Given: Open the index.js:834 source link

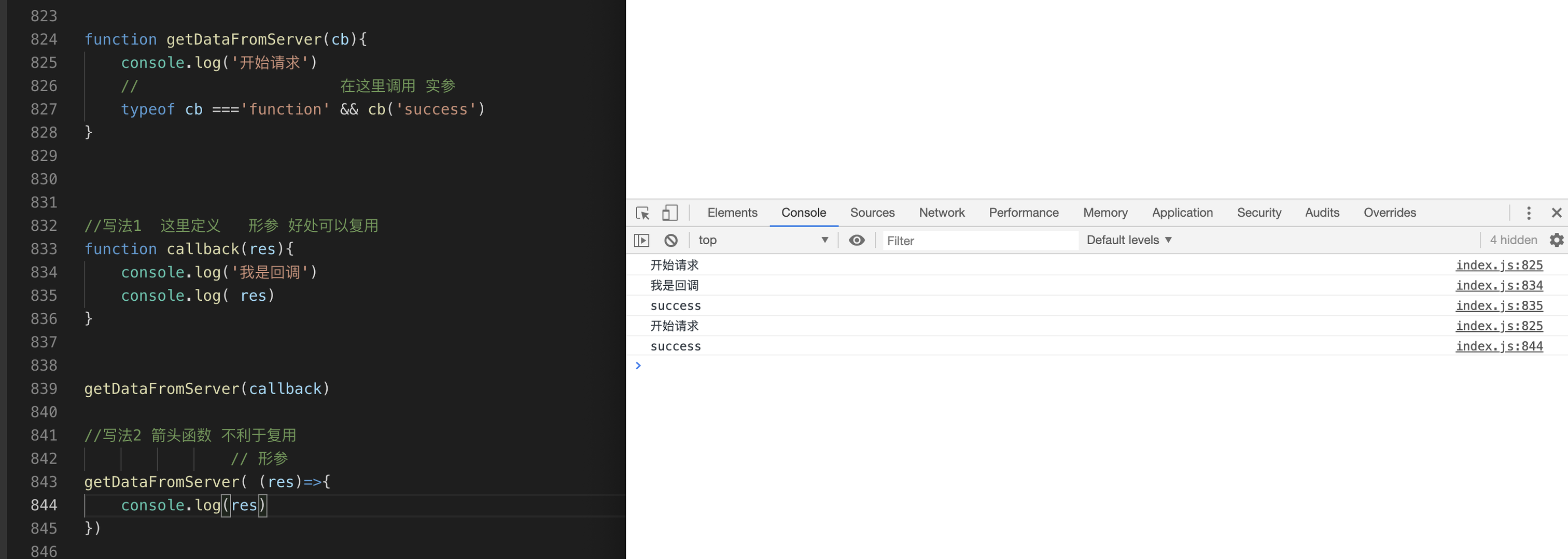Looking at the screenshot, I should 1499,285.
